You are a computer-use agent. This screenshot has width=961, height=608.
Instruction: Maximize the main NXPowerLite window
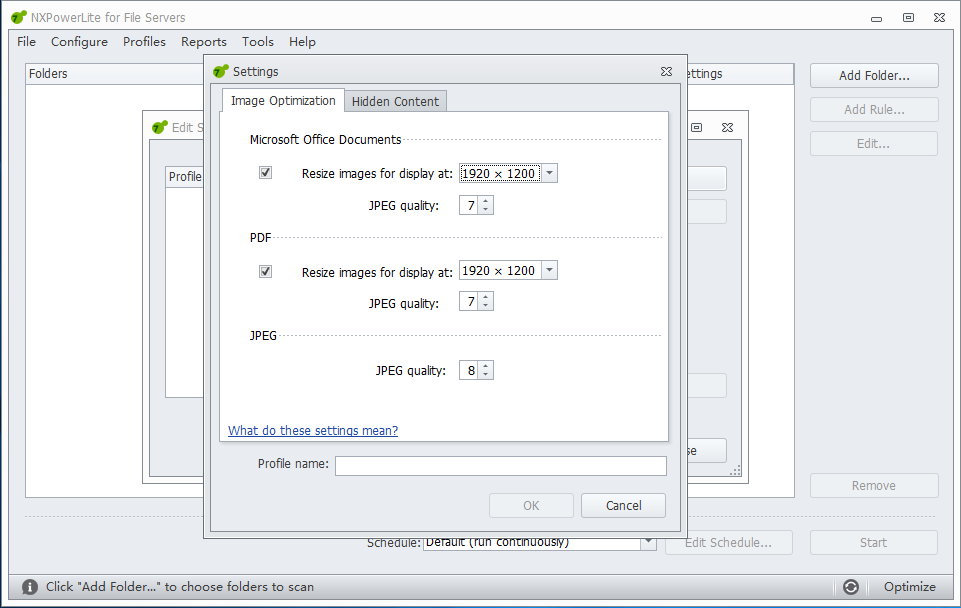908,18
